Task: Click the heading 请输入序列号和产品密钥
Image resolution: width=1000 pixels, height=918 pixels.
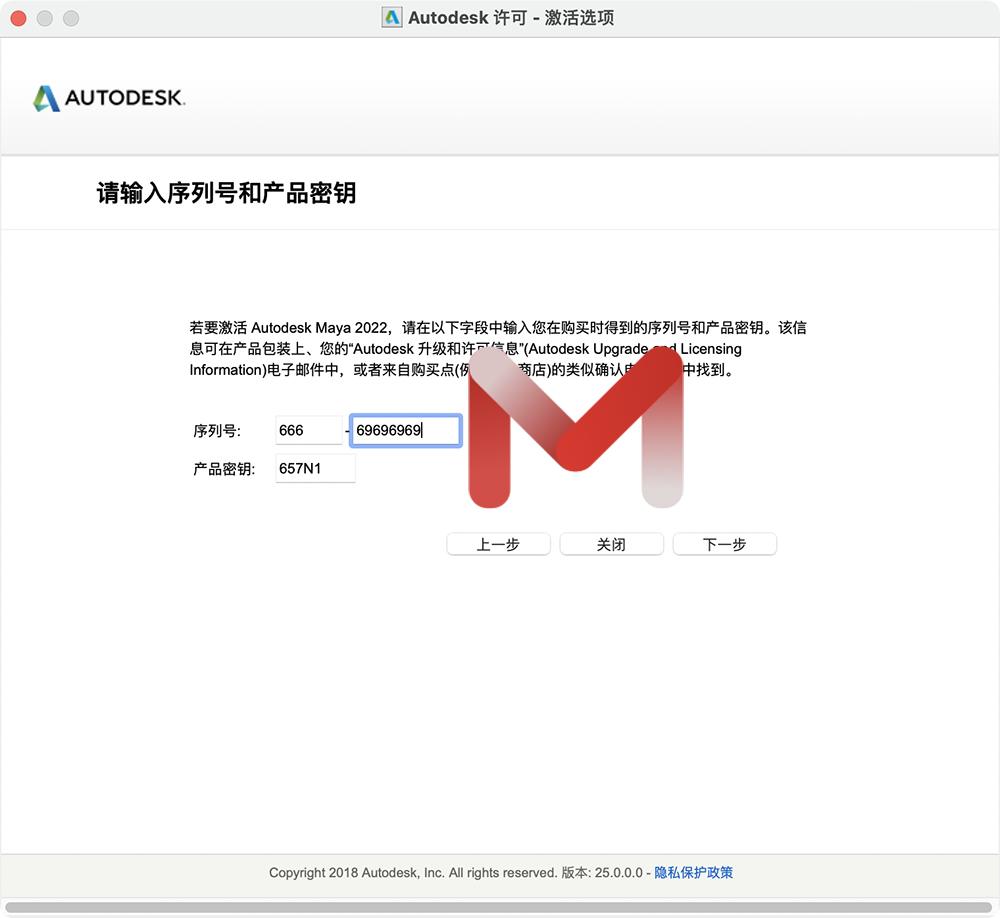Action: (x=226, y=193)
